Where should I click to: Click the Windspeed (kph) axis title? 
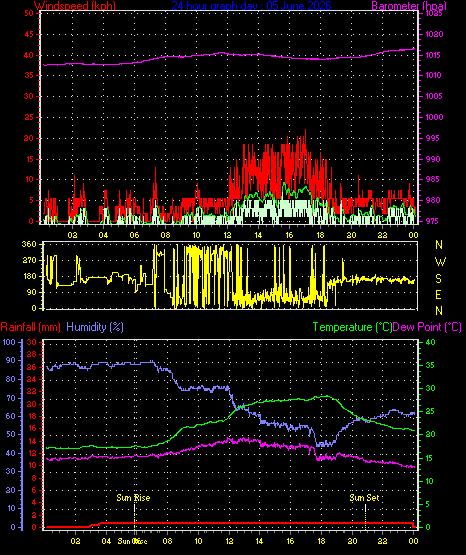point(75,6)
